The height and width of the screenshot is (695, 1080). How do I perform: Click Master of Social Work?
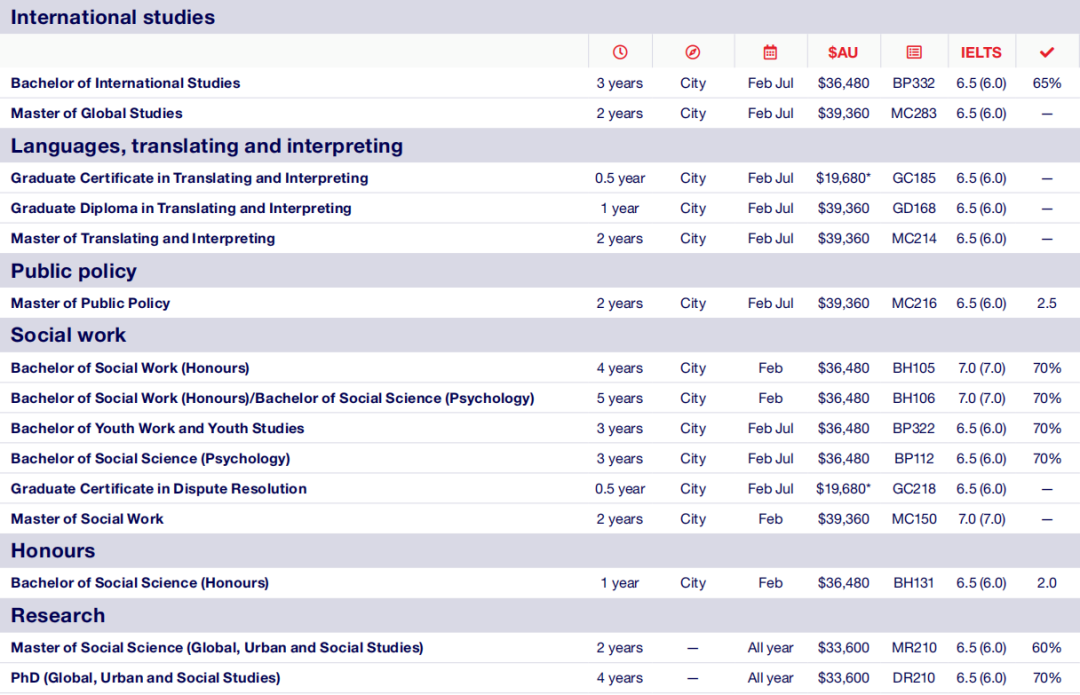point(87,519)
